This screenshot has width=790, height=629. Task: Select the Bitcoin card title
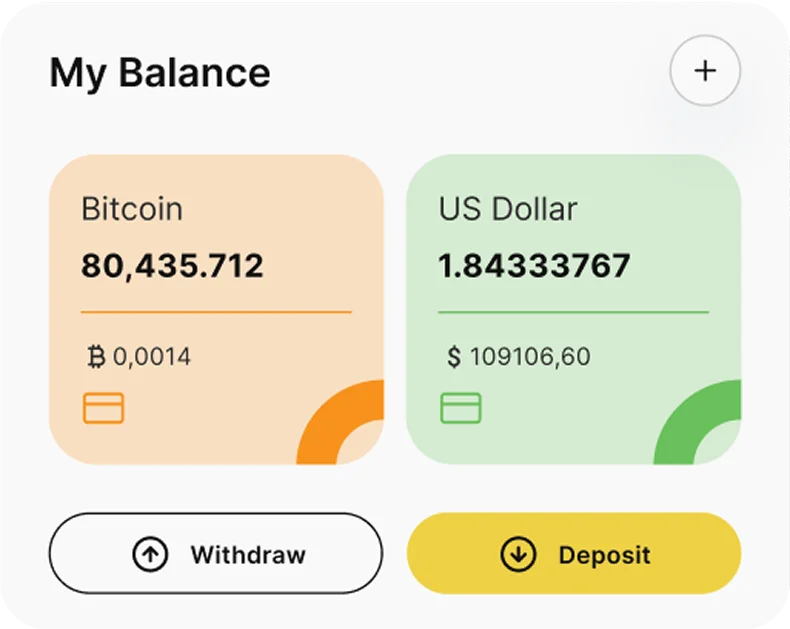[132, 209]
